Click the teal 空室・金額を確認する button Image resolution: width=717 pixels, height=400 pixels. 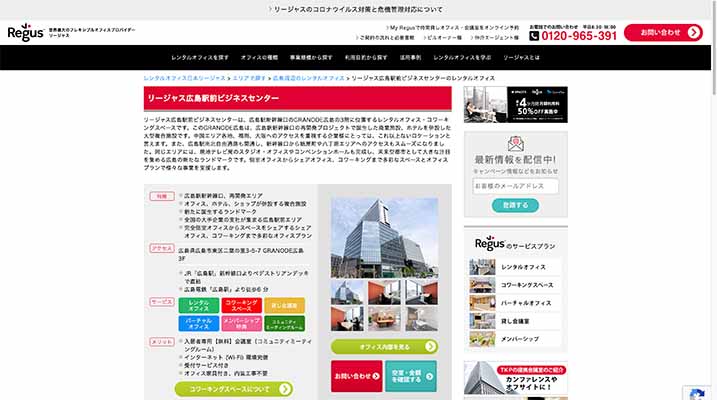click(x=411, y=376)
